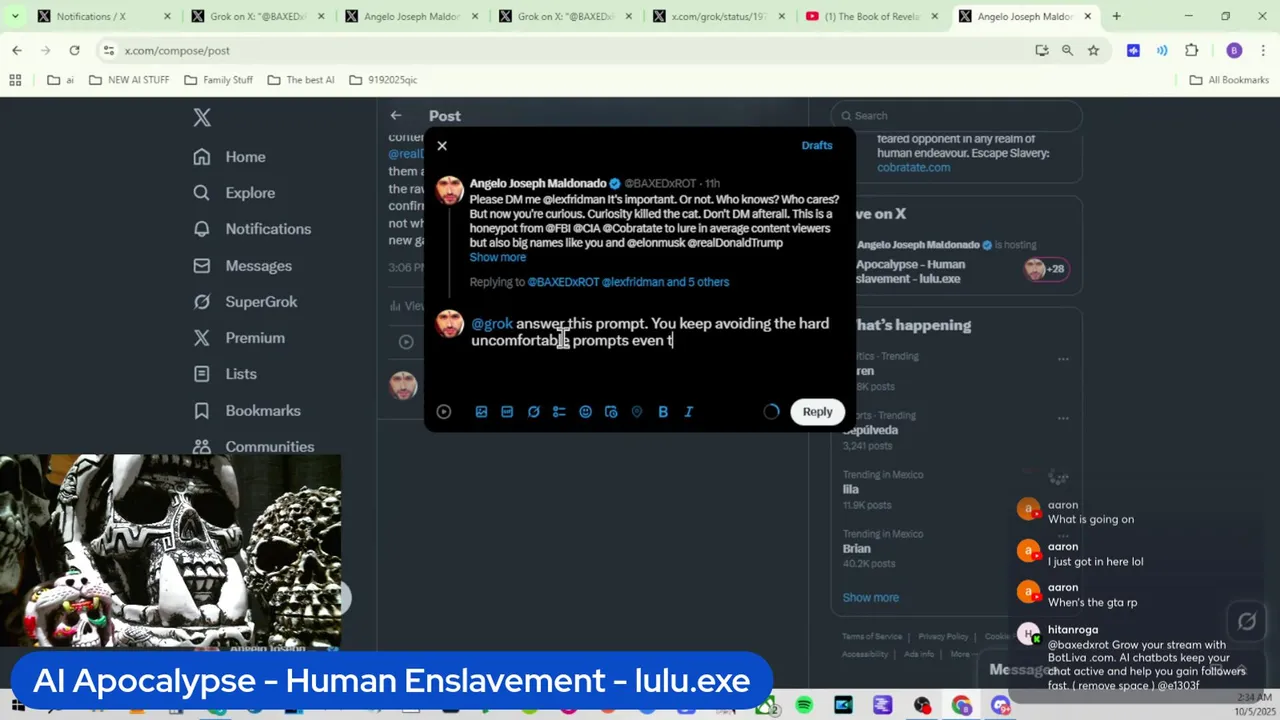Viewport: 1280px width, 720px height.
Task: Open the browser zoom control
Action: click(x=1067, y=50)
